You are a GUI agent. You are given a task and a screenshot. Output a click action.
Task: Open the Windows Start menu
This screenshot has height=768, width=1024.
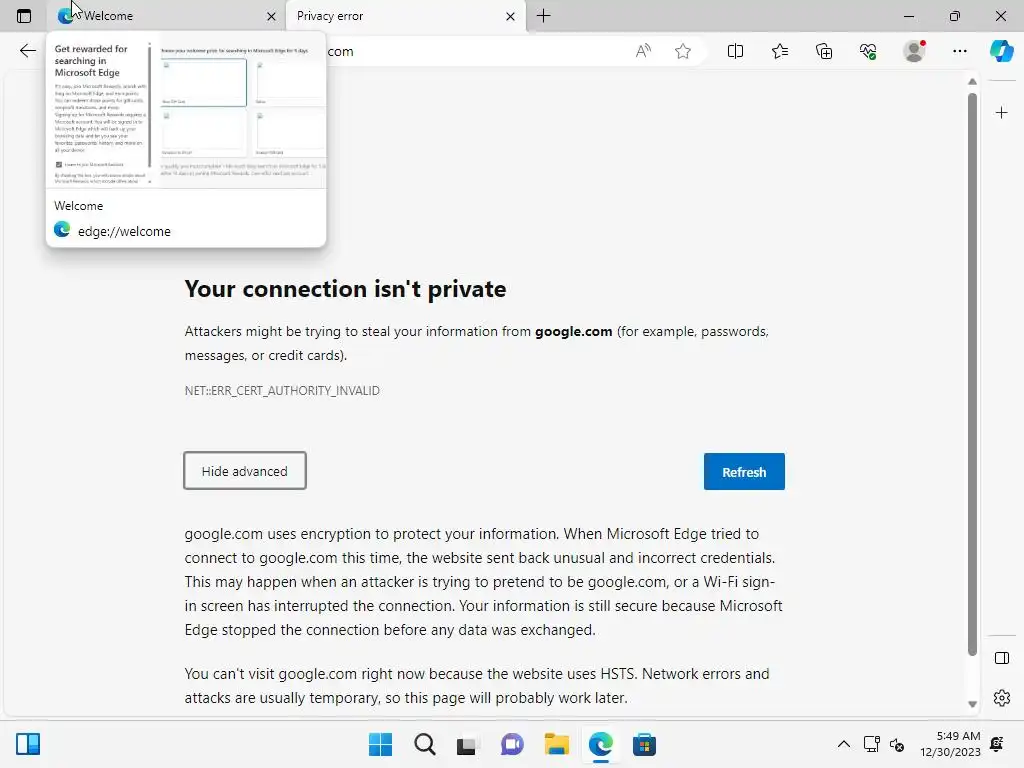[380, 744]
